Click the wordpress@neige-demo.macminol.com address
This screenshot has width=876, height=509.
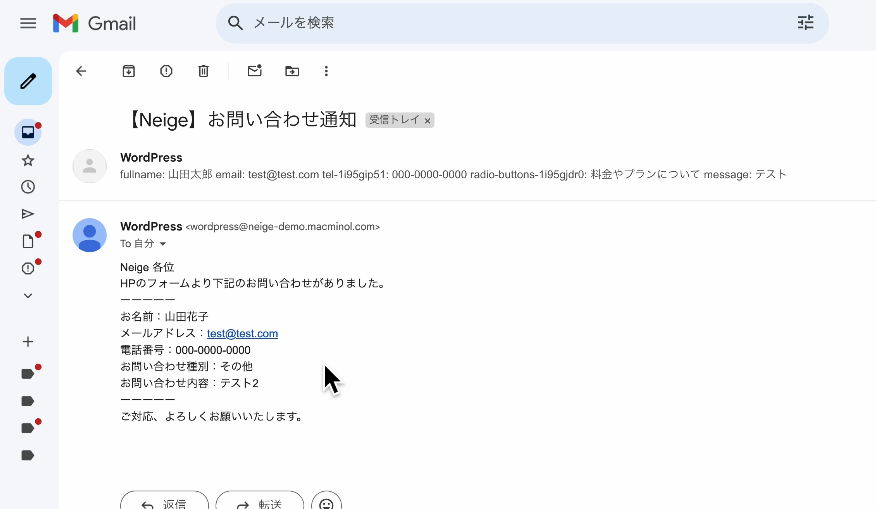pyautogui.click(x=283, y=227)
